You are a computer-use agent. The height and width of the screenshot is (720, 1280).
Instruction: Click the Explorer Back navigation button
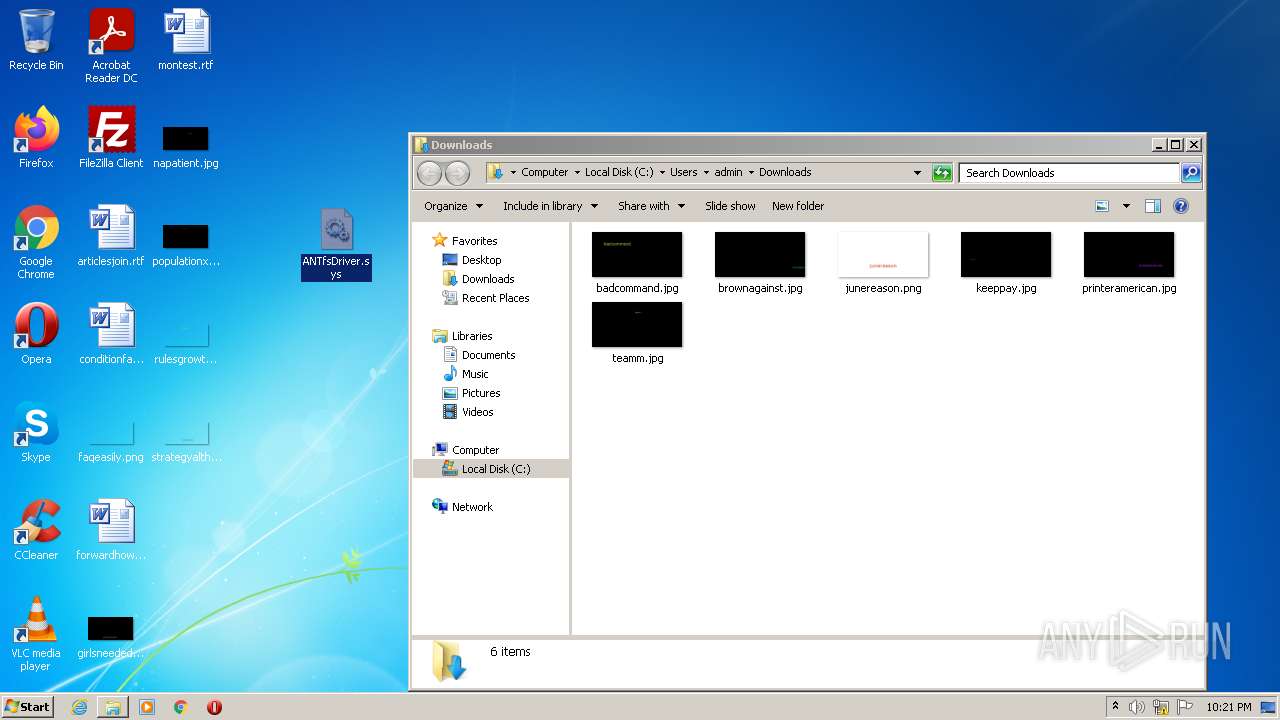[429, 173]
